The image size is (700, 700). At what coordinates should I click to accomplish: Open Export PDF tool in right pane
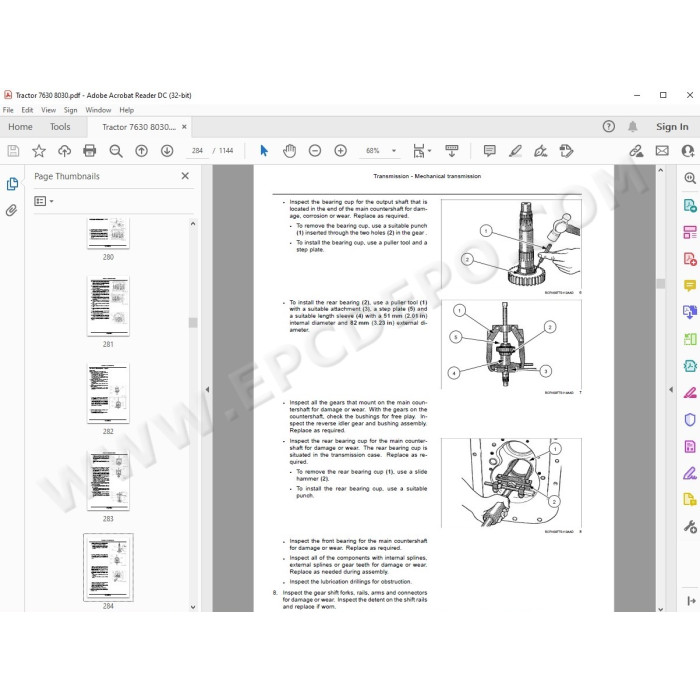point(690,206)
